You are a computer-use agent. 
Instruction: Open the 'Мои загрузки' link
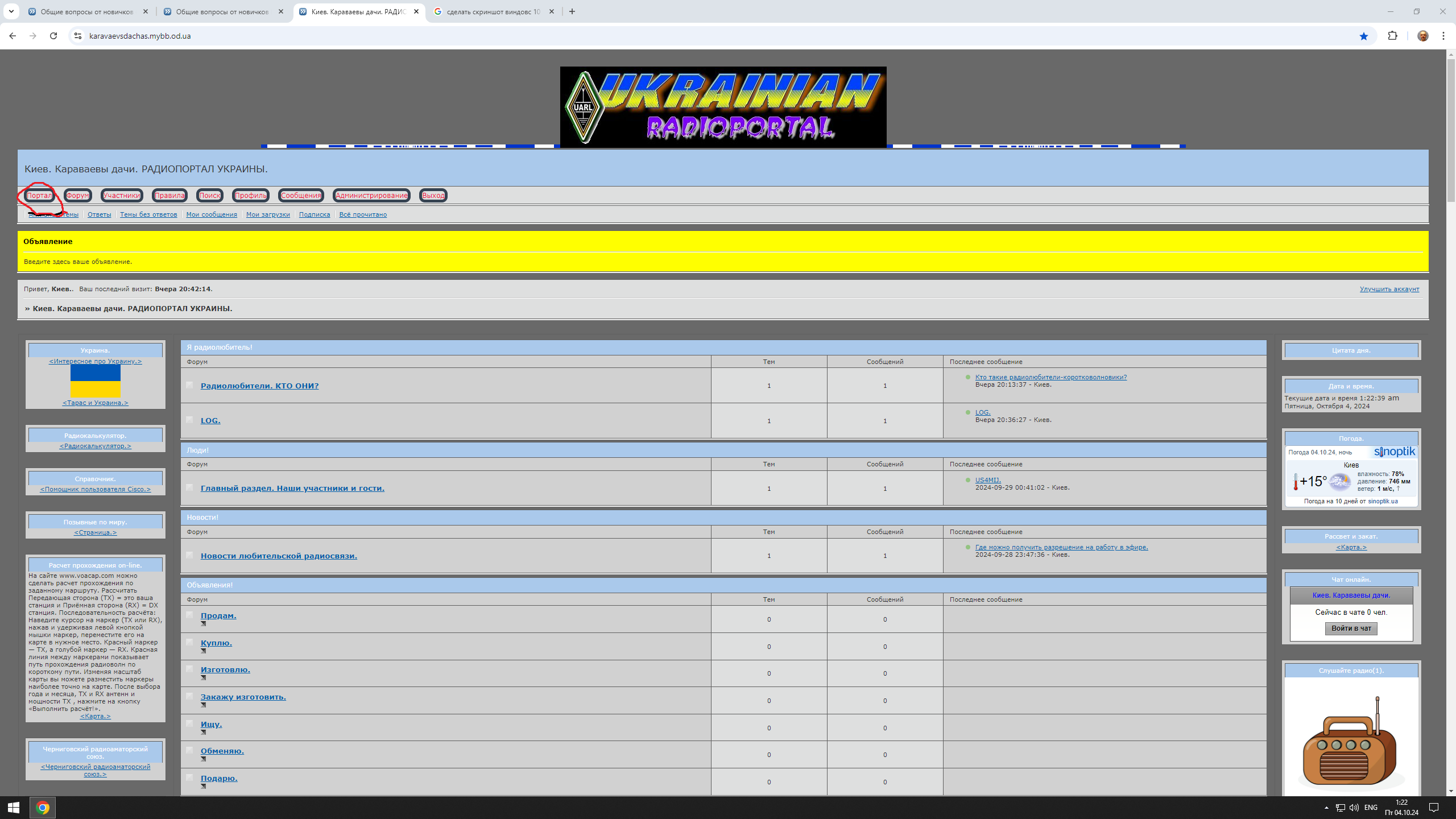268,215
